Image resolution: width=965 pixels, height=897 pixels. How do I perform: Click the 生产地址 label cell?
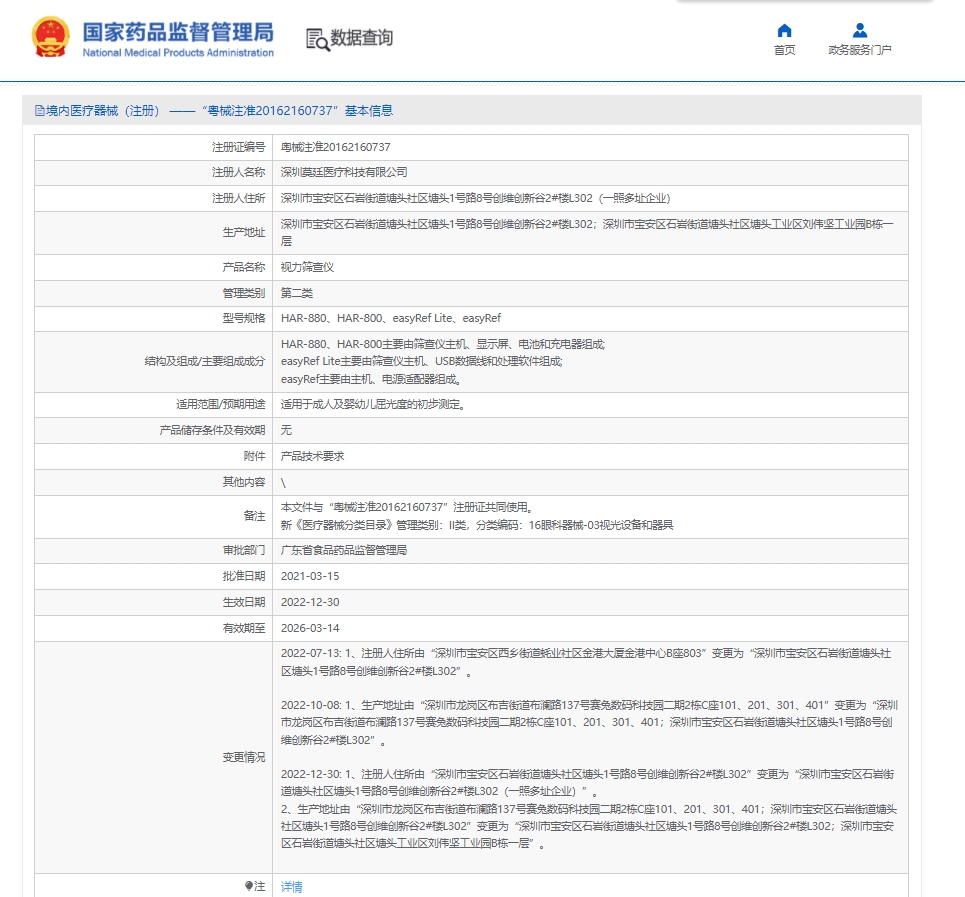click(154, 233)
